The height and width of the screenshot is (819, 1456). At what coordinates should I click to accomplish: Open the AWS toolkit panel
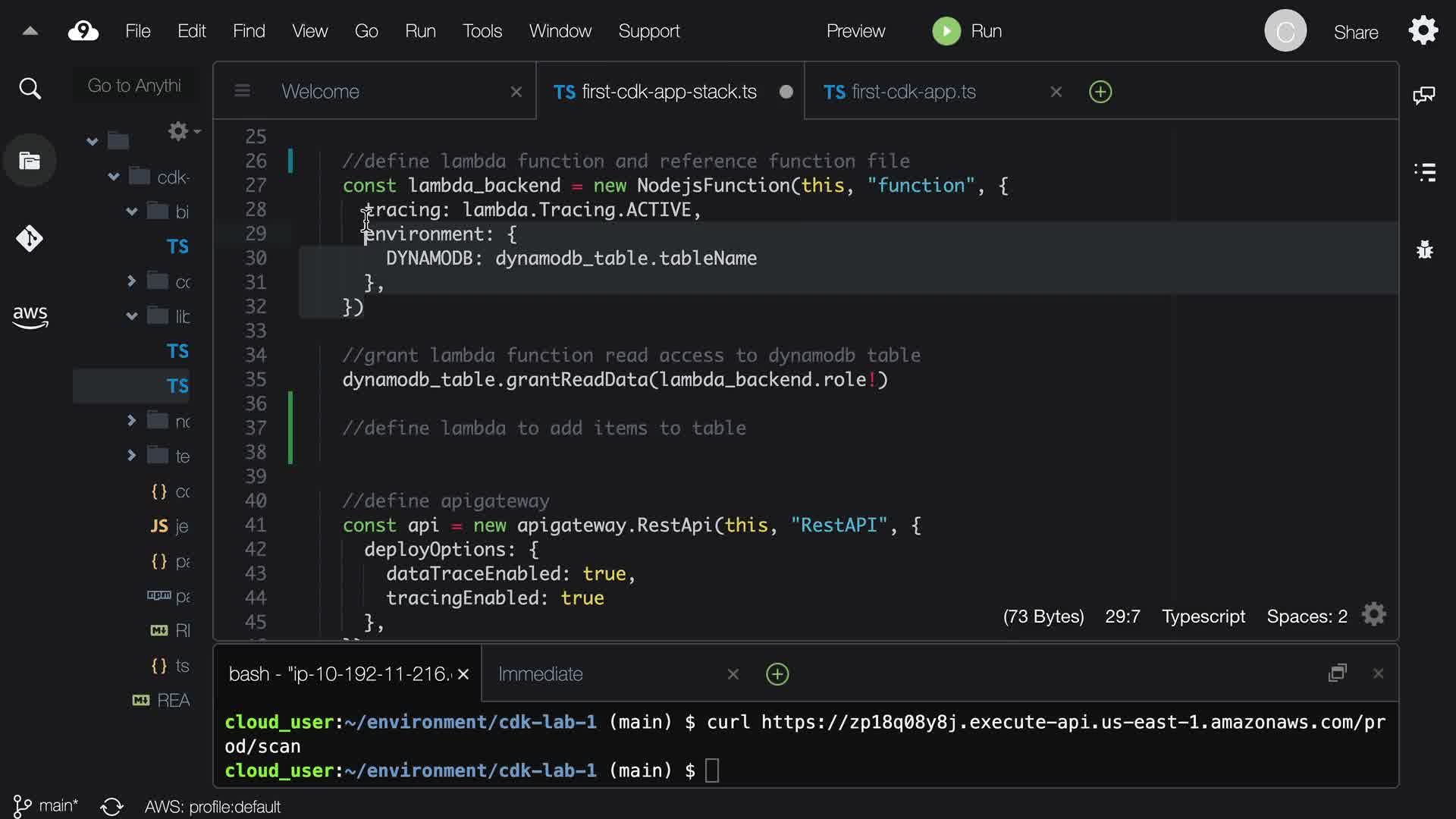[x=30, y=316]
